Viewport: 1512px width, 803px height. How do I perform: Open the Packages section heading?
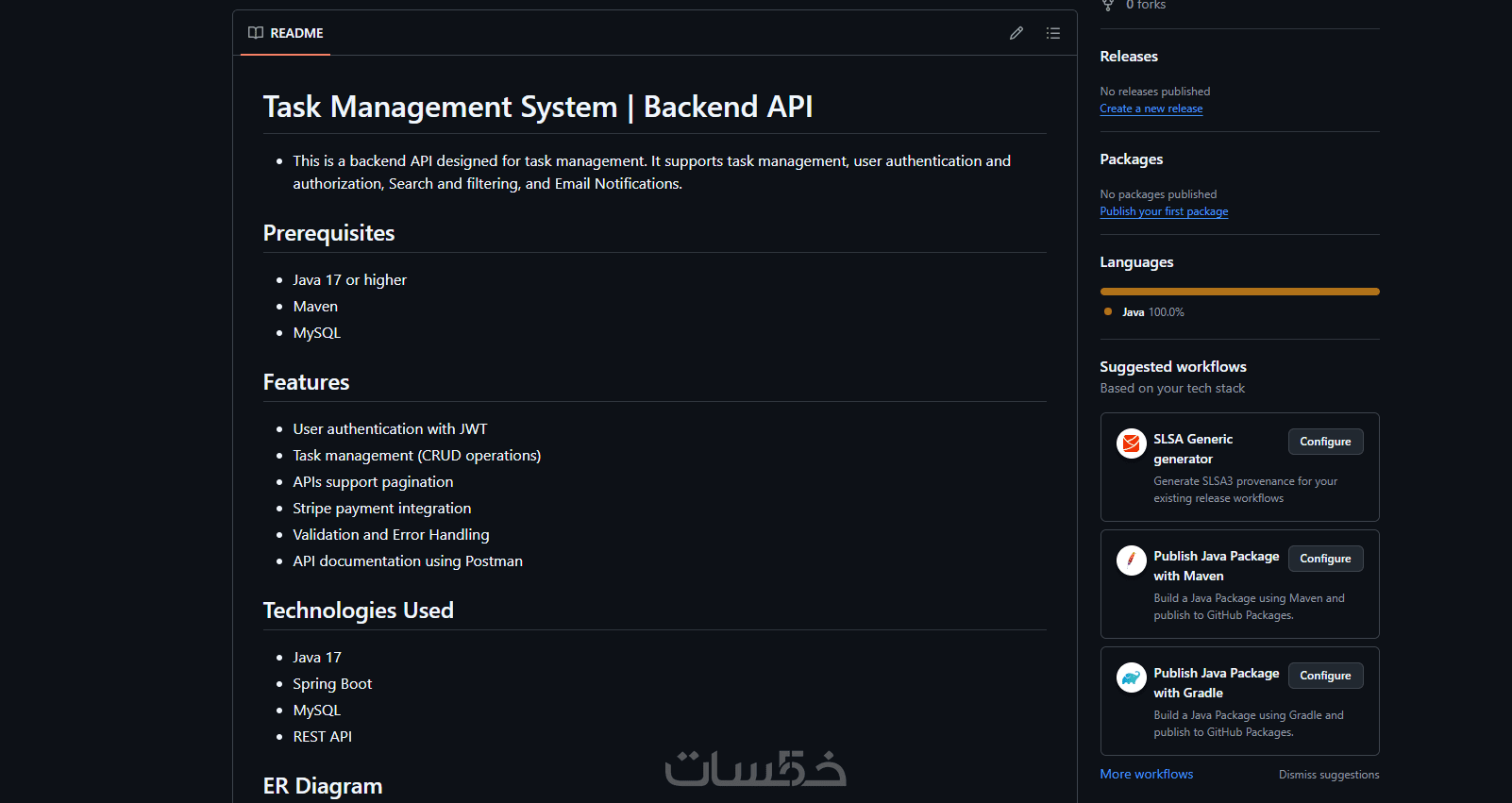(1132, 159)
